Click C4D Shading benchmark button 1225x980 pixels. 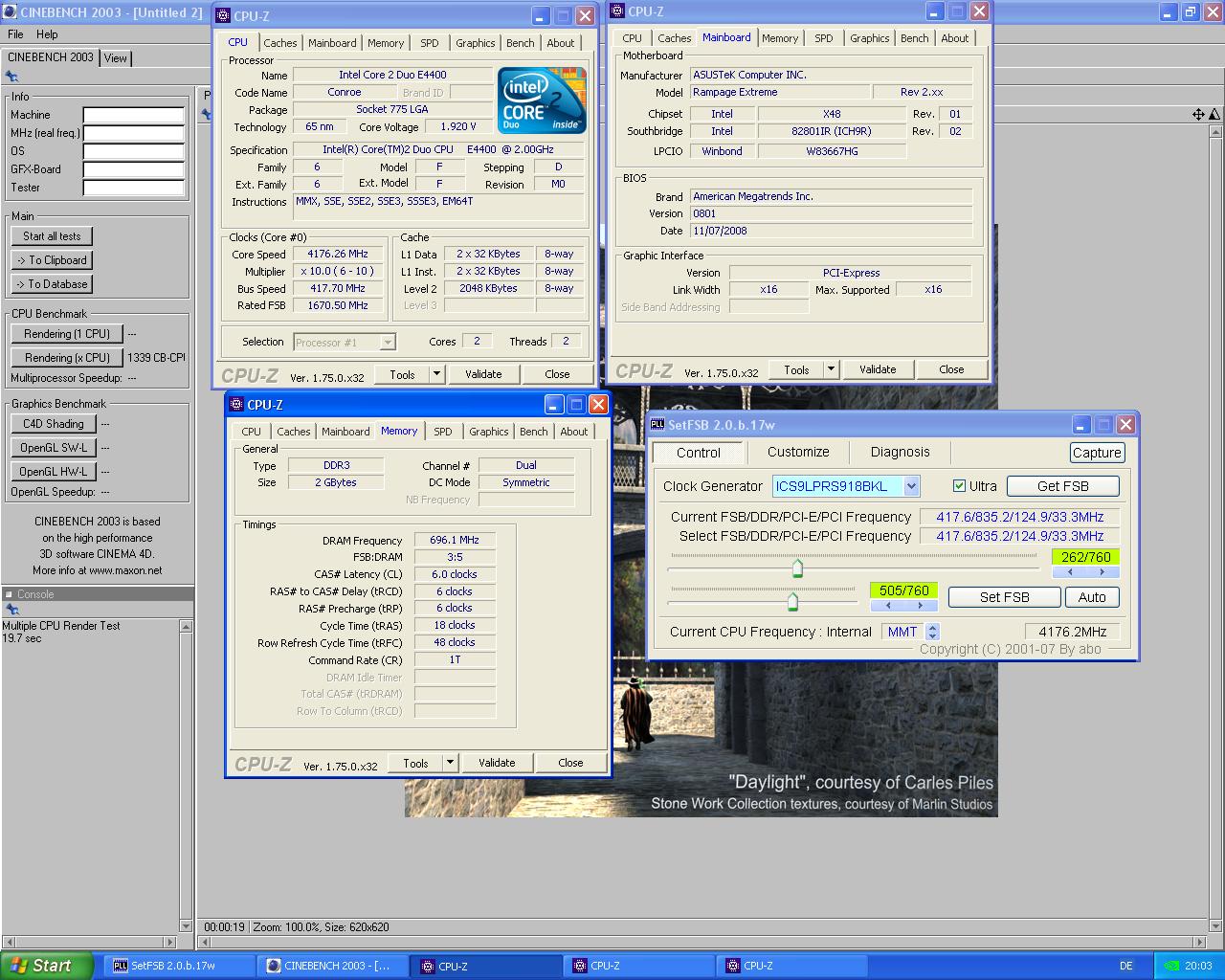click(54, 424)
